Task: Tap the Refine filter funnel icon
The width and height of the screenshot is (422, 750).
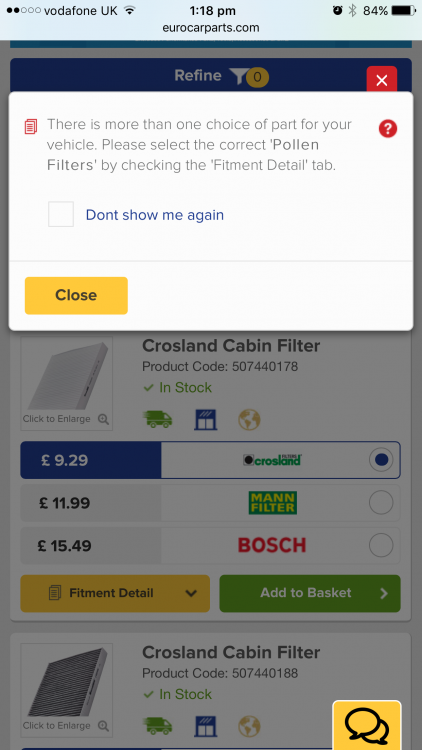Action: (x=238, y=76)
